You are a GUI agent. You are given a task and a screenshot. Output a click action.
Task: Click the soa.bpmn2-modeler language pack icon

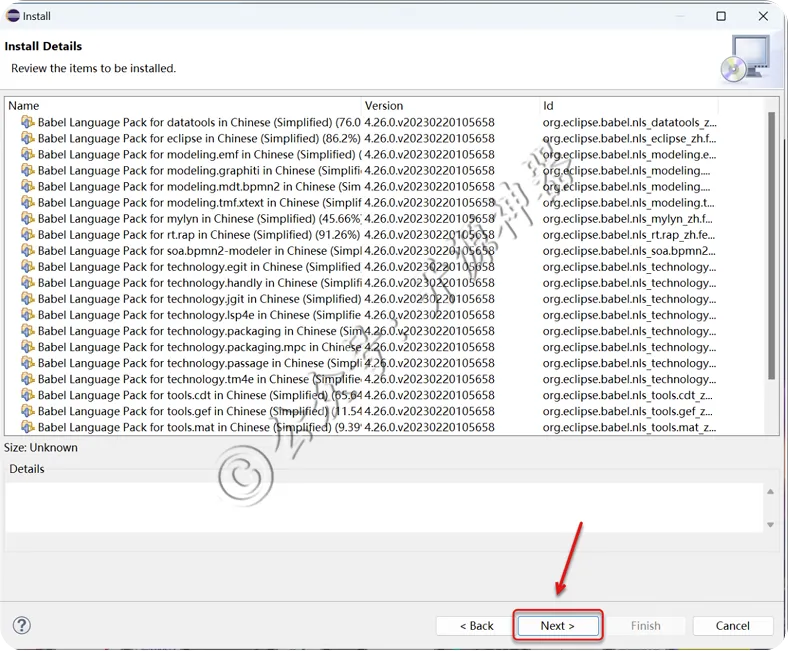coord(28,251)
